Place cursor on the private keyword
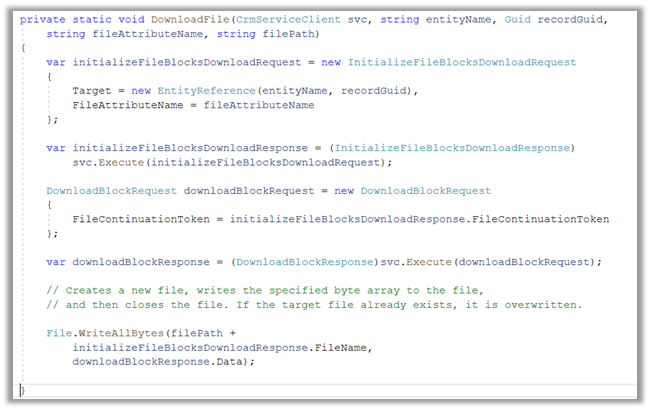 pyautogui.click(x=42, y=19)
